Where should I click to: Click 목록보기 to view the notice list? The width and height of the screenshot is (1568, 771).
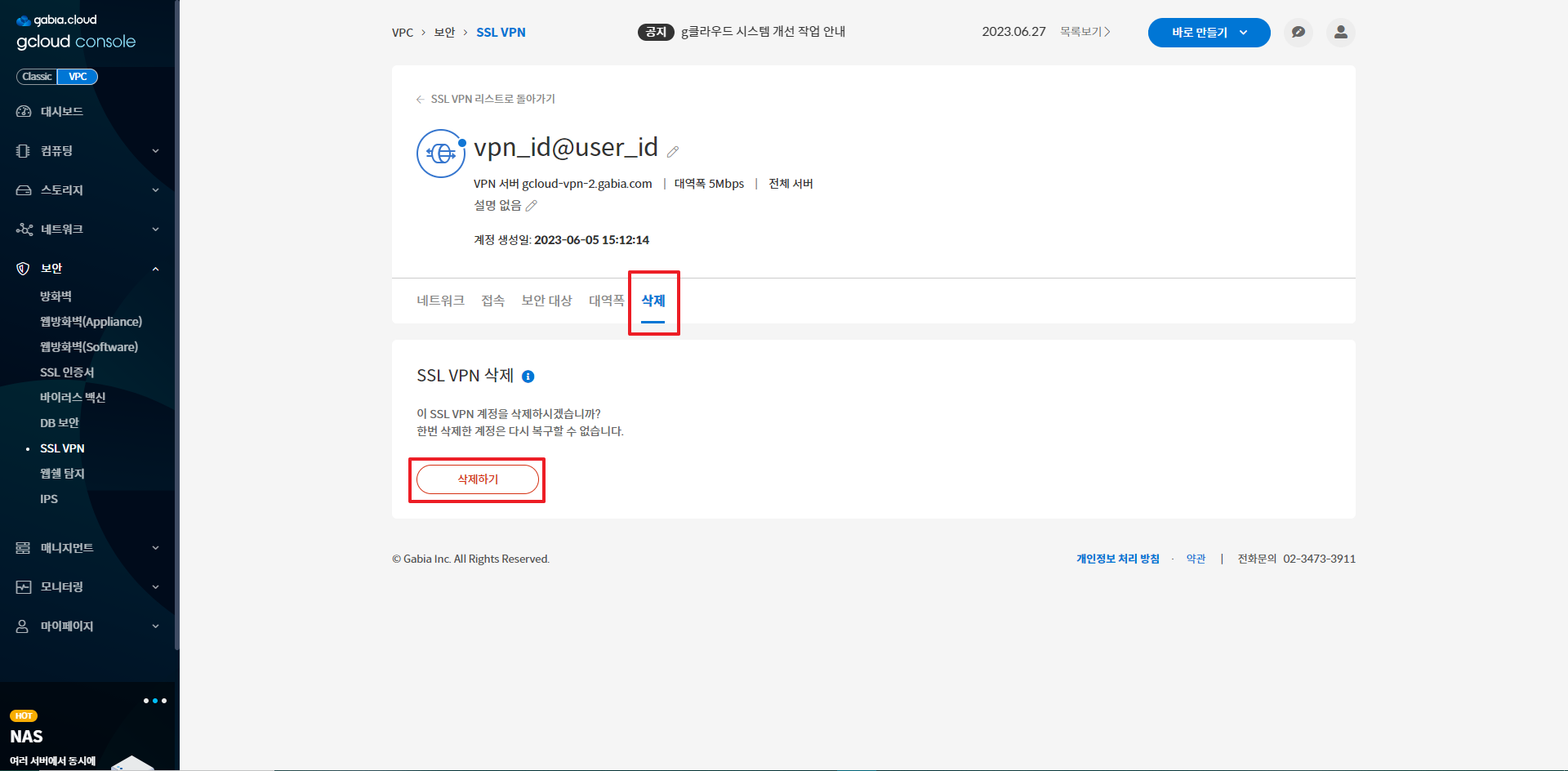tap(1085, 32)
